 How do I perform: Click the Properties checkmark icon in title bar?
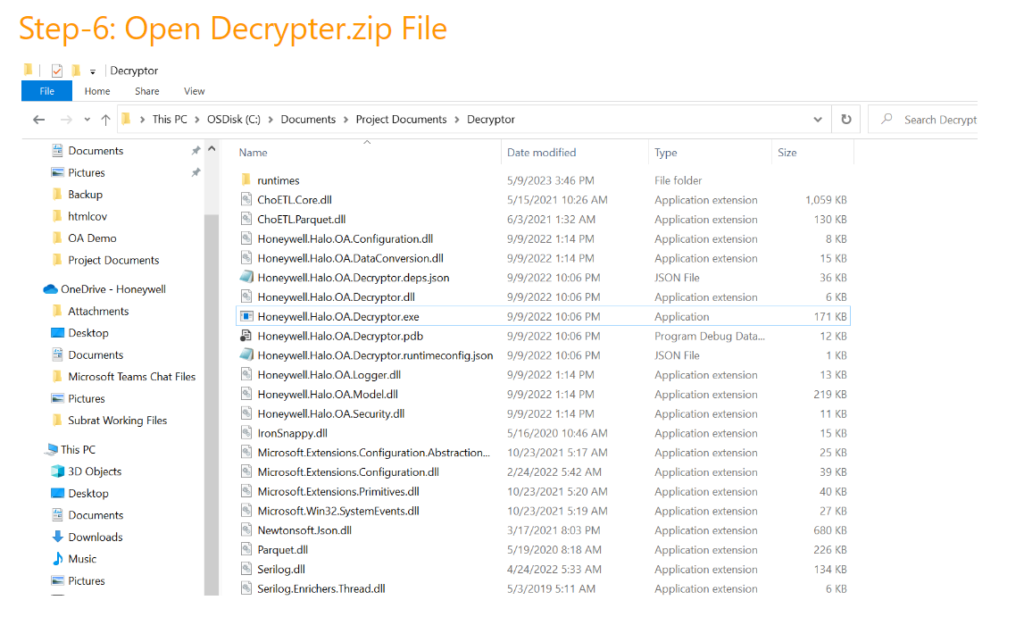click(57, 71)
